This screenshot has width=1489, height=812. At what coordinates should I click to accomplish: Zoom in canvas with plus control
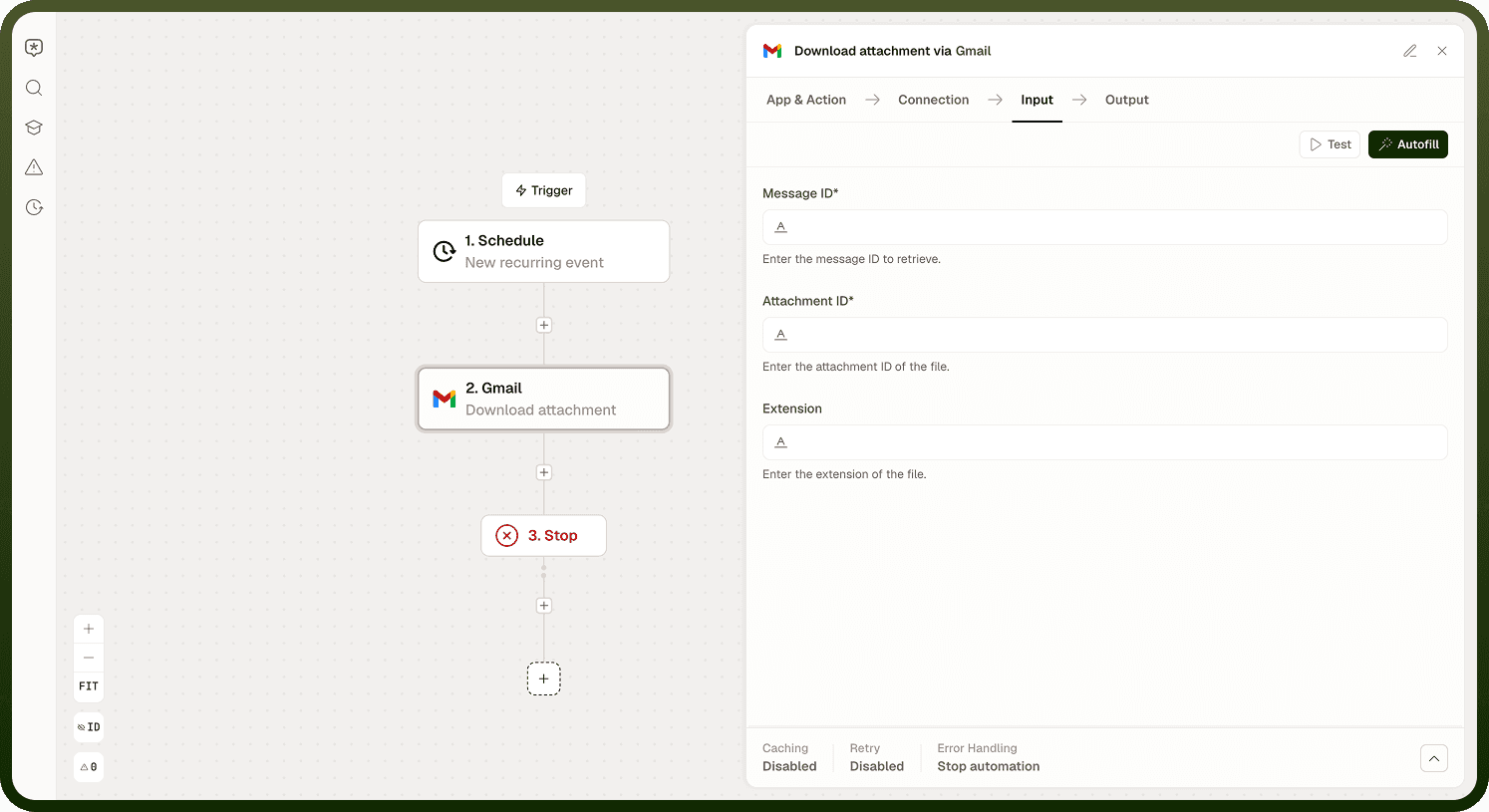(x=89, y=629)
